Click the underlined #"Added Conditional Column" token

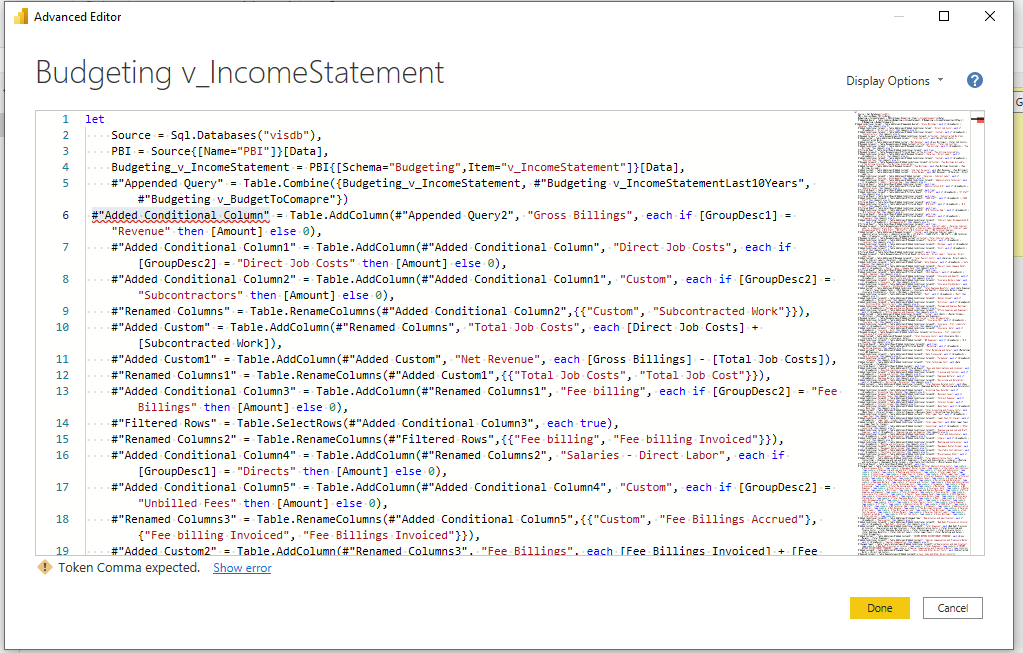[181, 215]
